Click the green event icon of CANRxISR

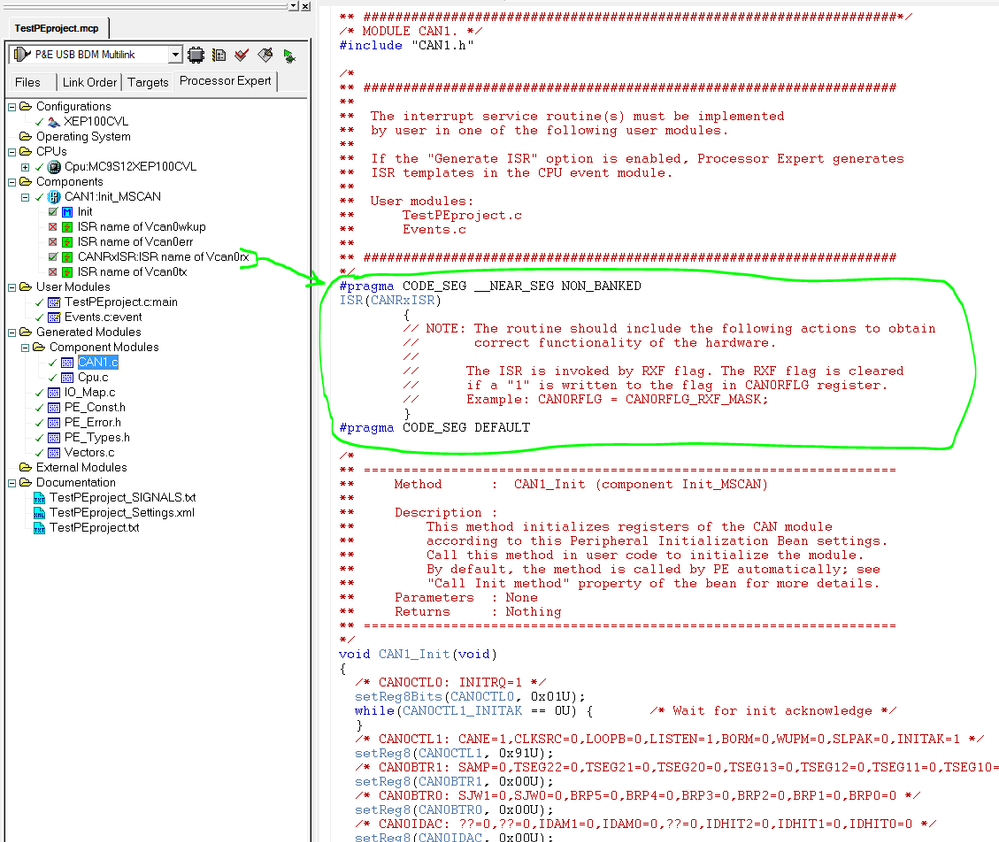[x=67, y=257]
